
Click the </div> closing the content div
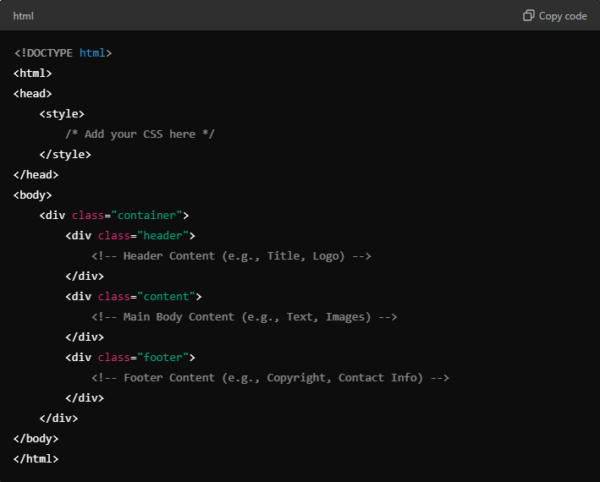click(x=85, y=337)
